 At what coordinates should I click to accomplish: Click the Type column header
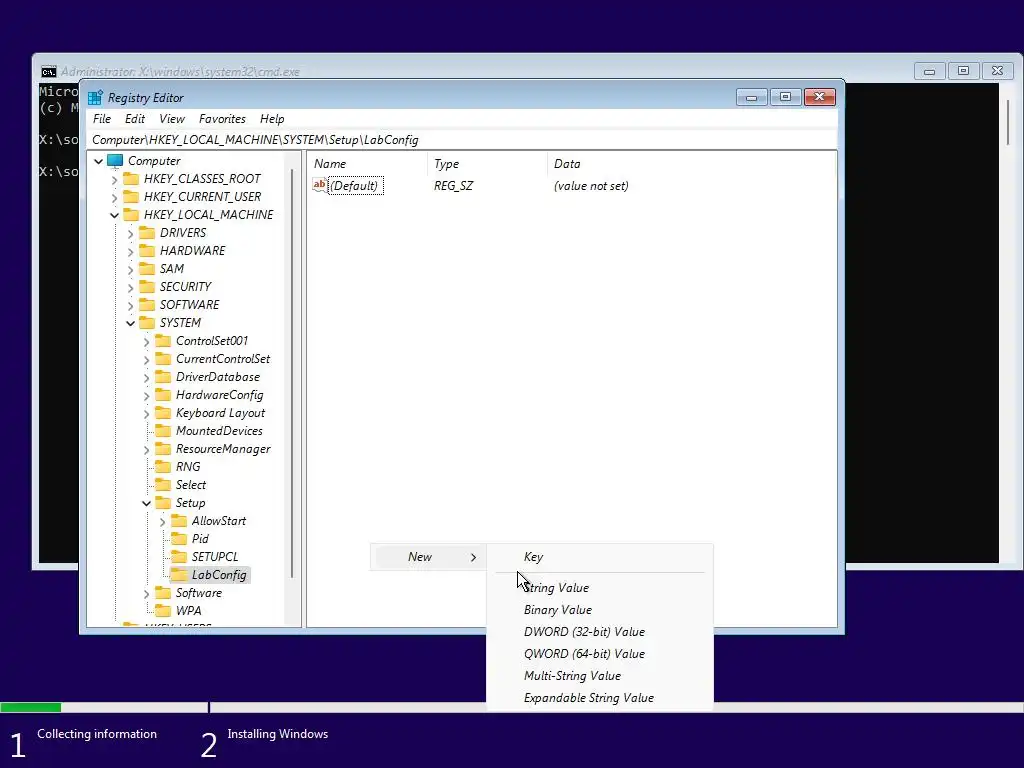pyautogui.click(x=487, y=164)
